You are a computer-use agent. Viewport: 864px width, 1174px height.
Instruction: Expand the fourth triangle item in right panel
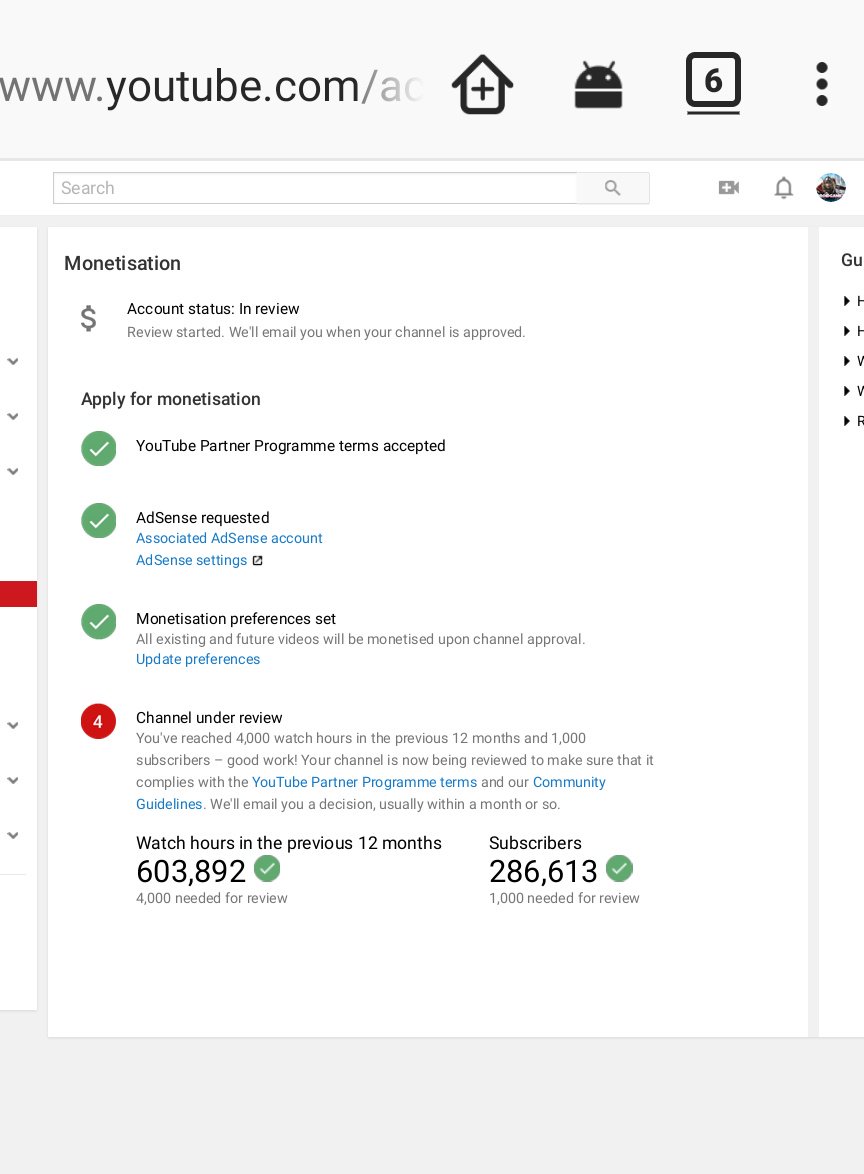coord(847,391)
